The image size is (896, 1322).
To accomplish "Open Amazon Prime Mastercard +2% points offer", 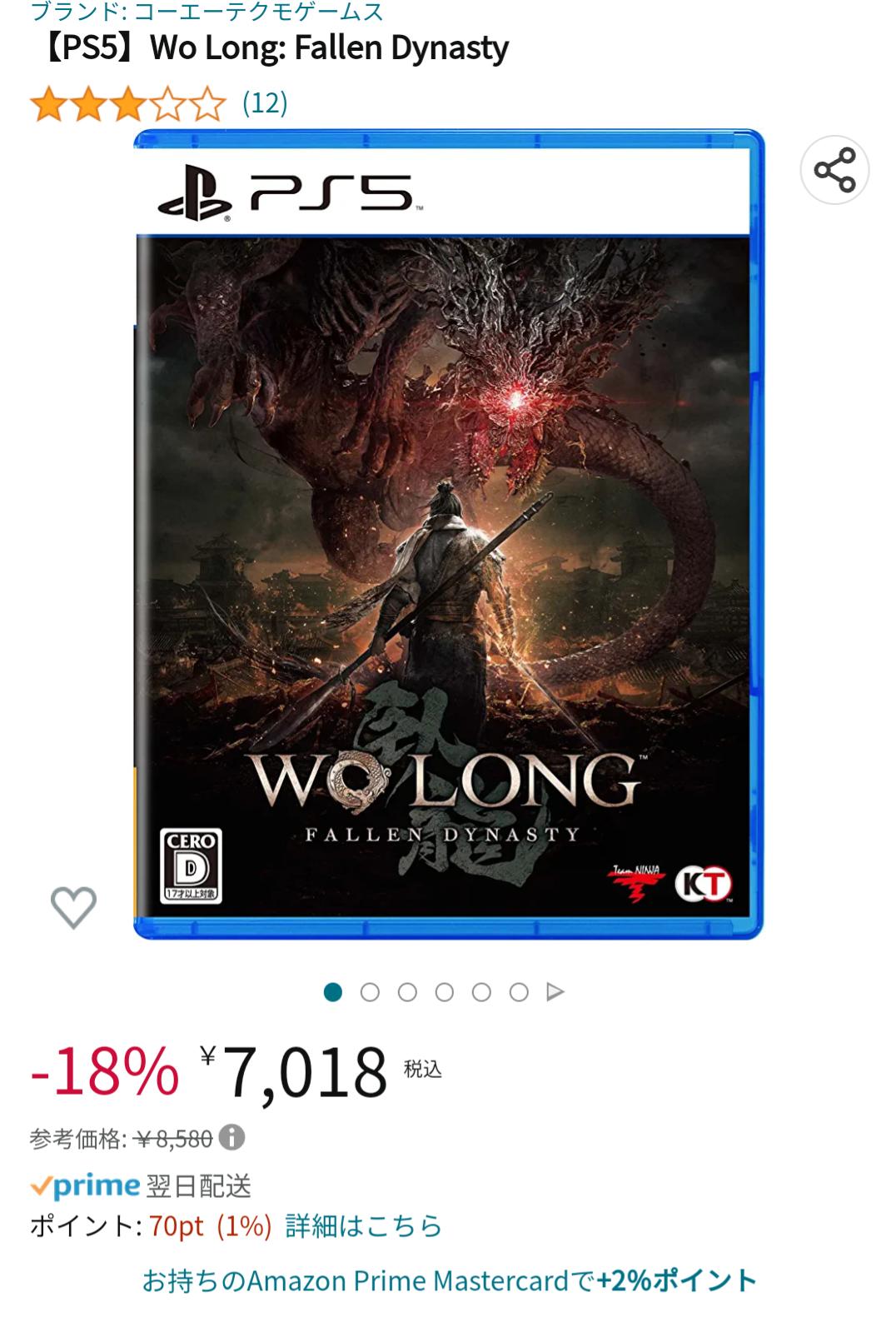I will tap(449, 1280).
